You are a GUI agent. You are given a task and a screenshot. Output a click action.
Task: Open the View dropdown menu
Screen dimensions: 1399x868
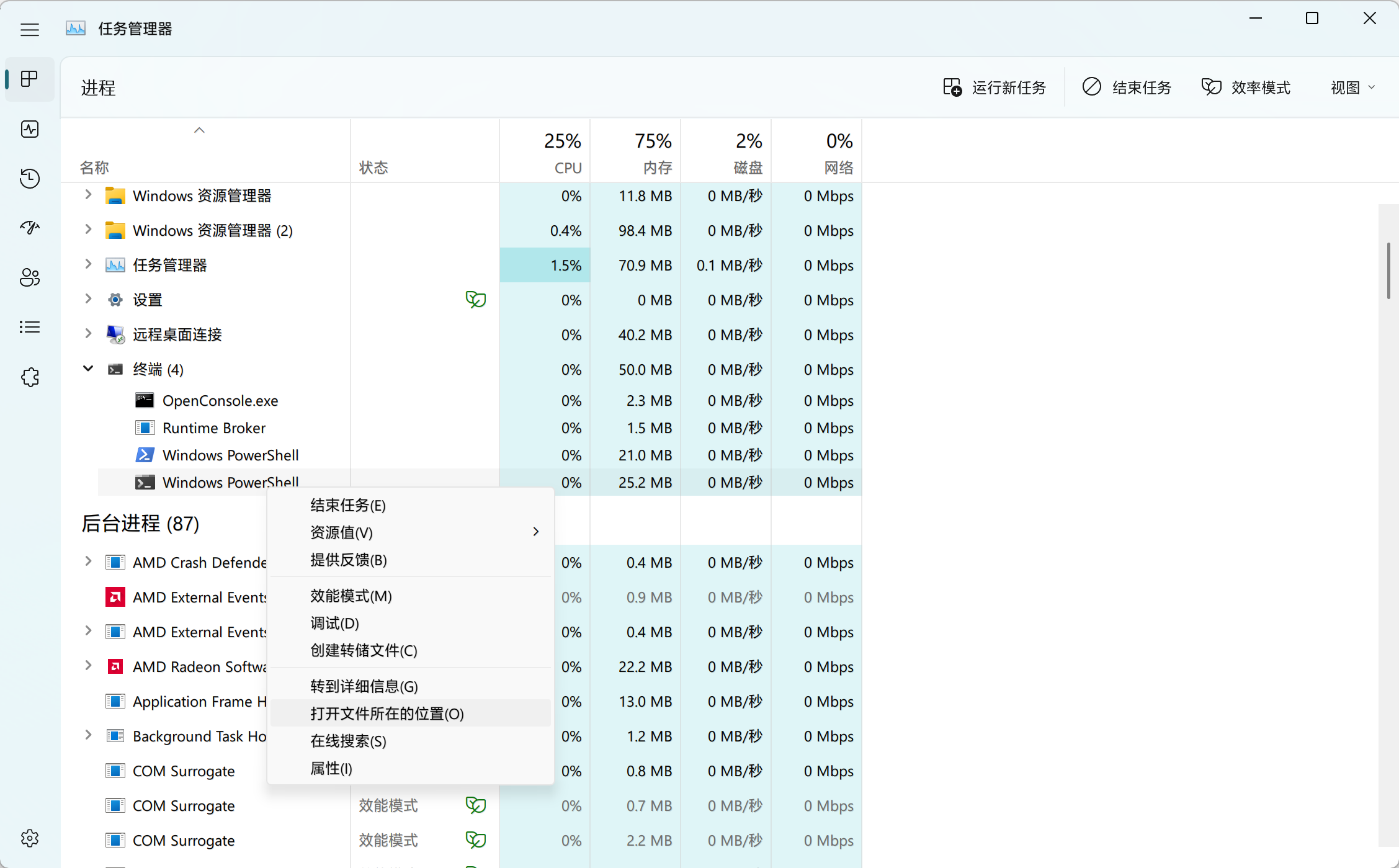coord(1352,87)
